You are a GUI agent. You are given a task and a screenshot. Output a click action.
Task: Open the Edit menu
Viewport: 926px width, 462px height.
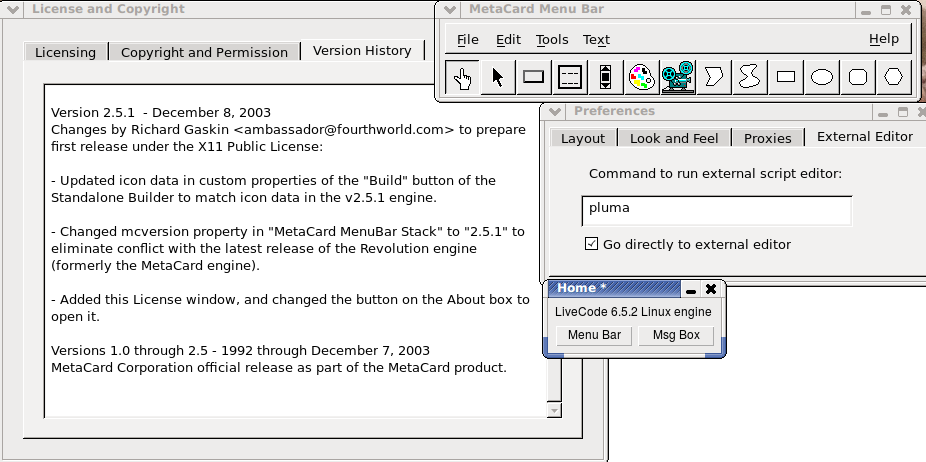508,40
